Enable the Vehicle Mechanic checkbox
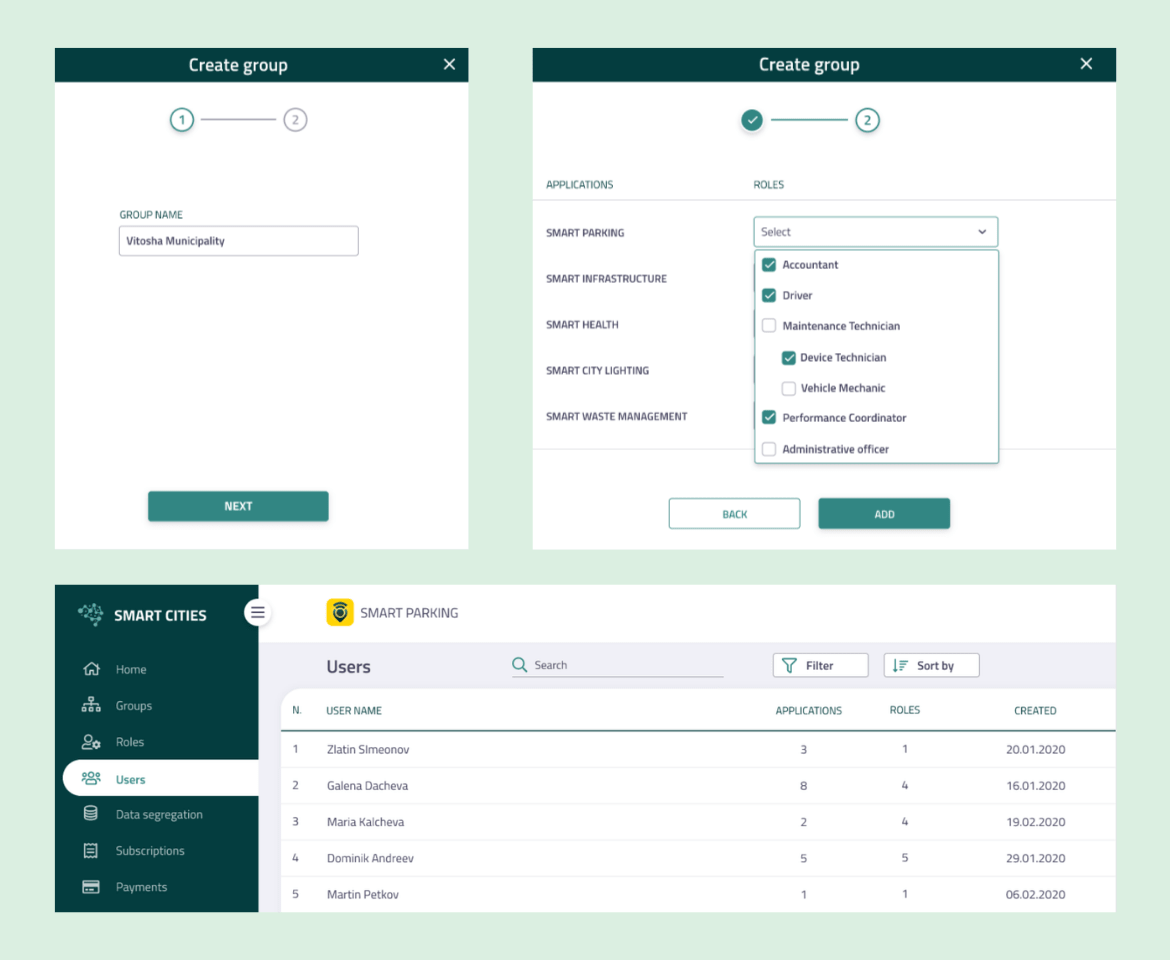This screenshot has width=1170, height=960. pyautogui.click(x=788, y=388)
